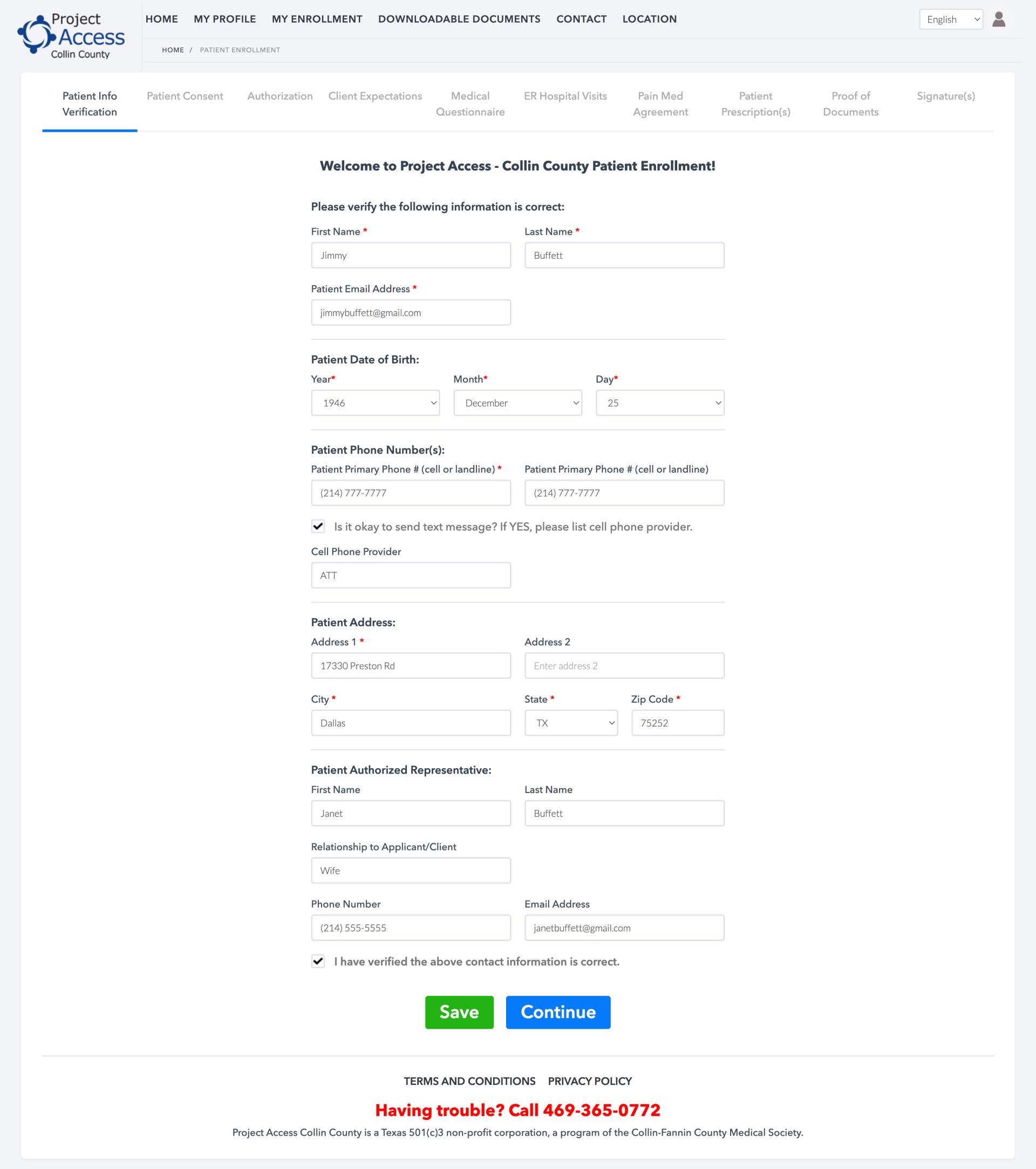Click the optional second Patient Primary Phone field

tap(624, 493)
